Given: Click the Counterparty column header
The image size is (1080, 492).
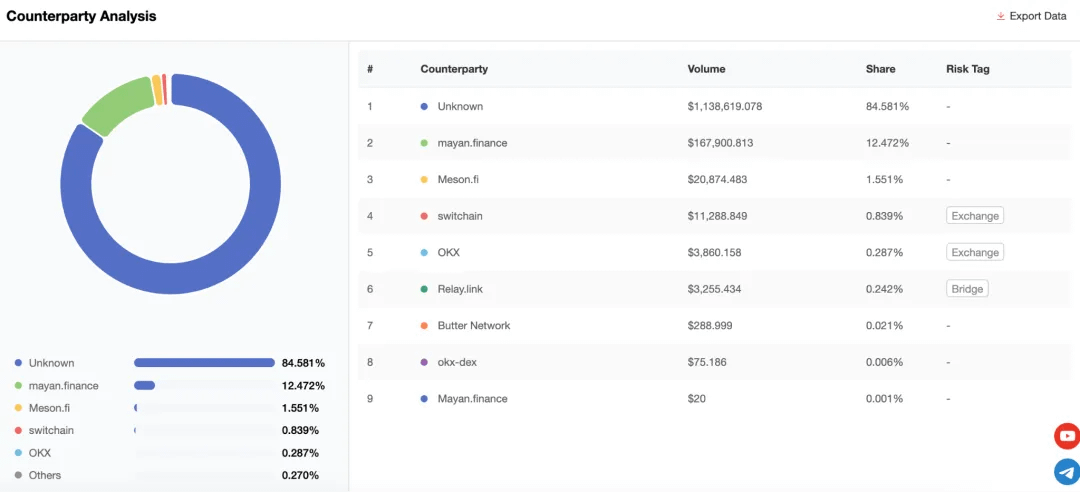Looking at the screenshot, I should click(x=454, y=69).
